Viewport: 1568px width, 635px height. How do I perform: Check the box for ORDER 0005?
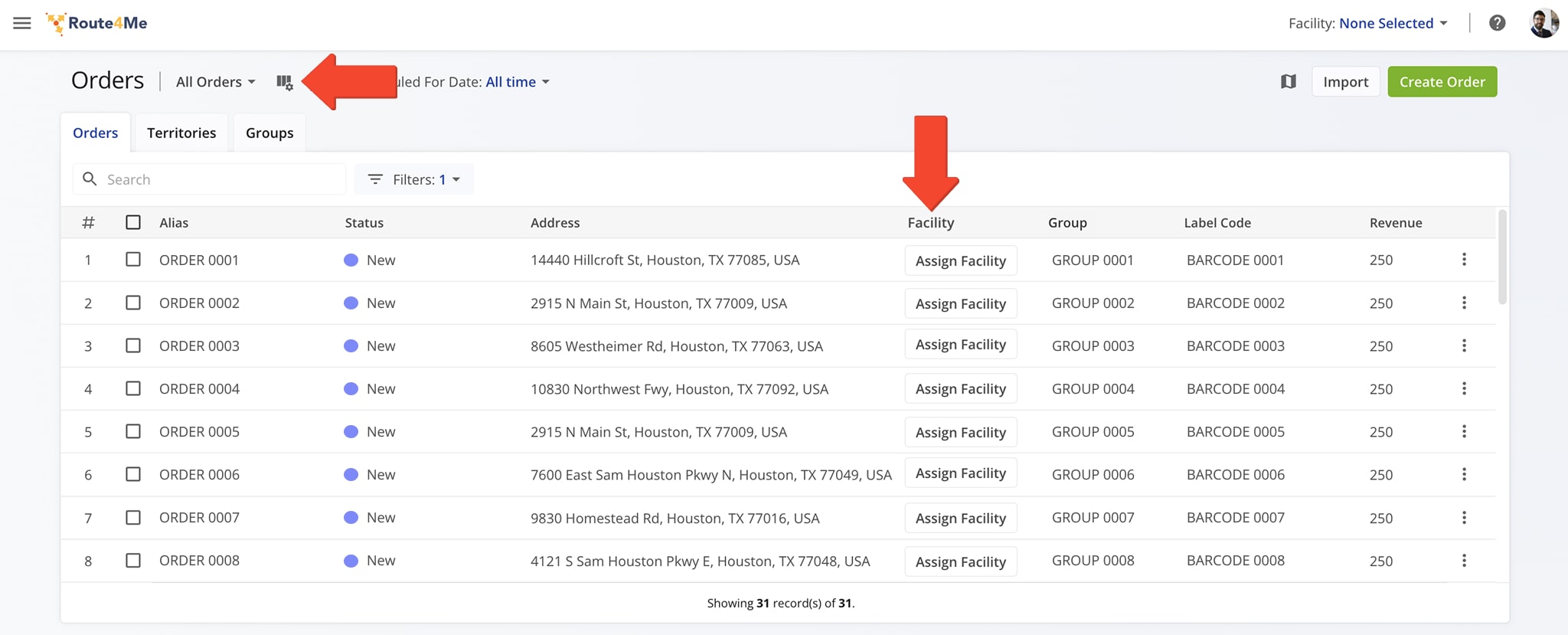[133, 431]
